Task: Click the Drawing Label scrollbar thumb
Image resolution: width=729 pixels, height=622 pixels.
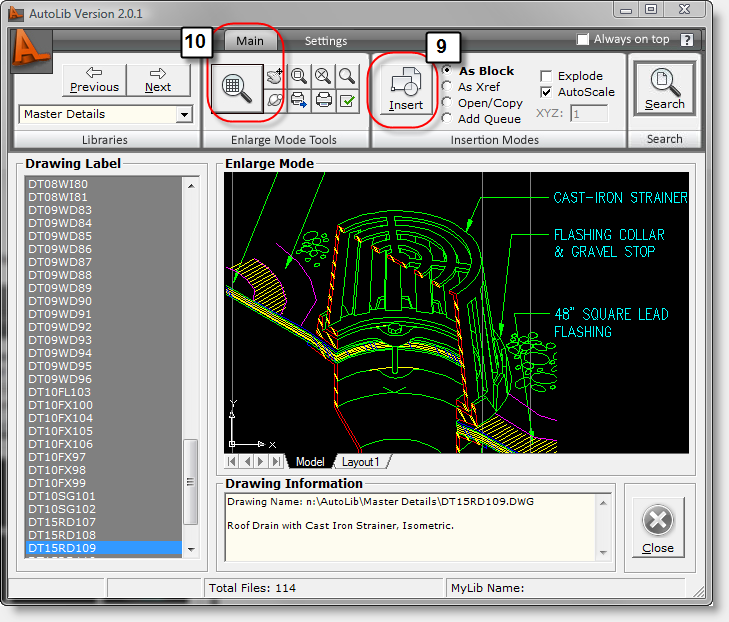Action: click(191, 482)
